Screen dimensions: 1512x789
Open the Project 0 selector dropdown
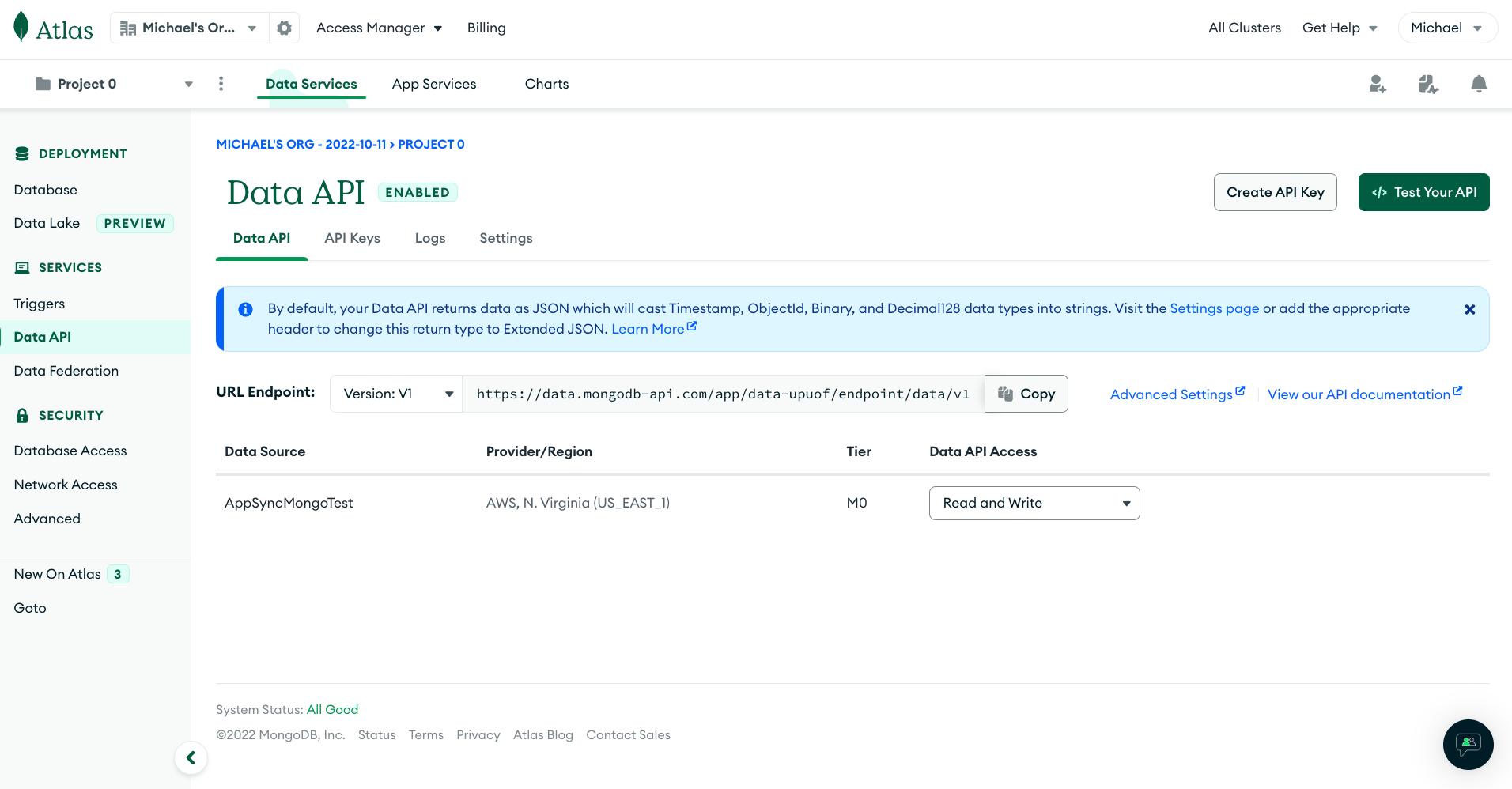[115, 84]
